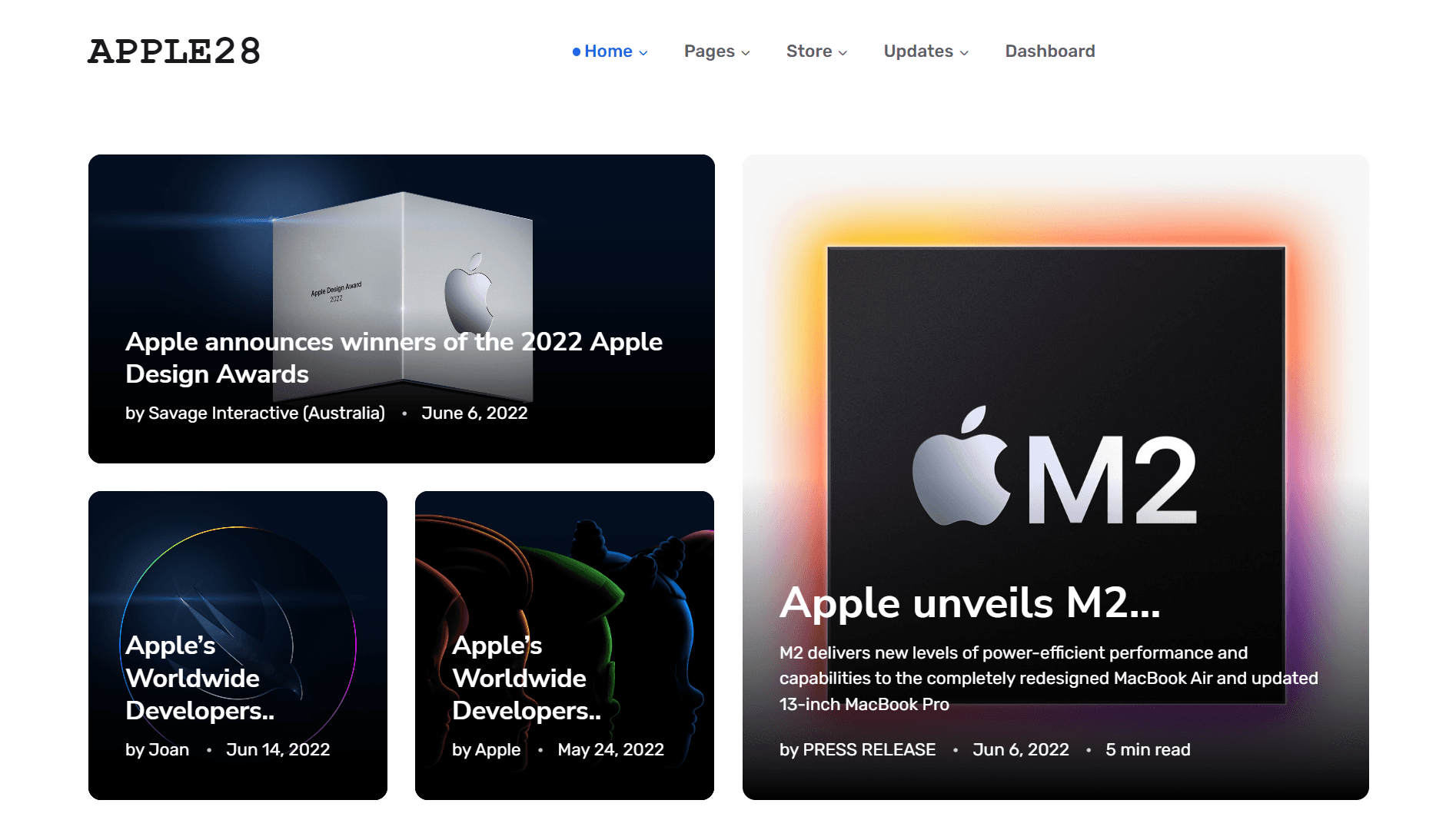Open the Apple Design Awards winners article
This screenshot has width=1456, height=830.
pyautogui.click(x=394, y=357)
